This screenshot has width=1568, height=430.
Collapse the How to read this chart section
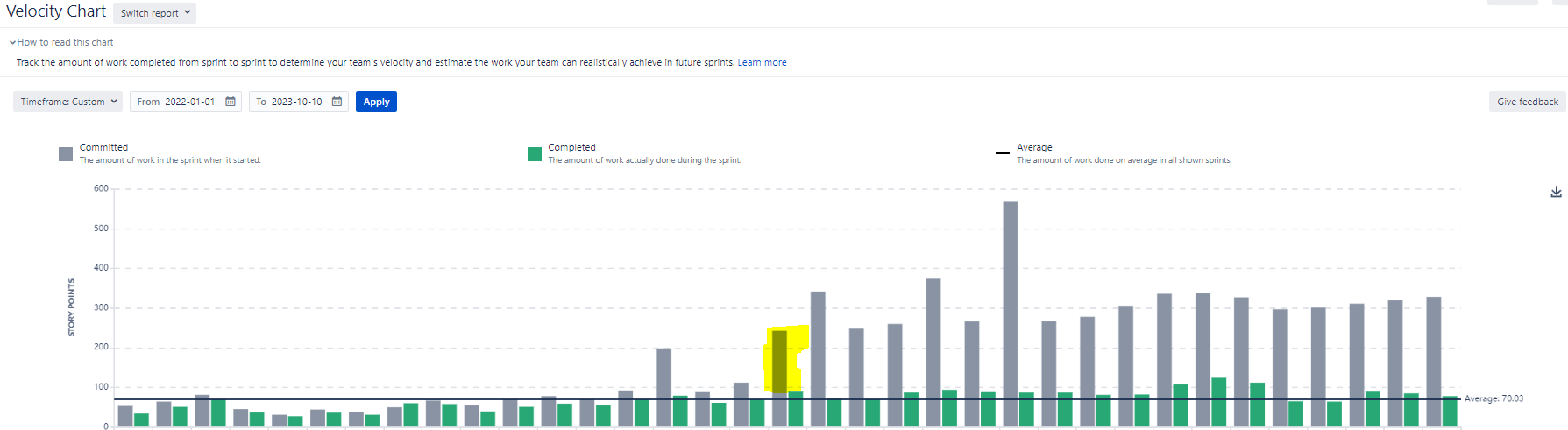[x=61, y=42]
